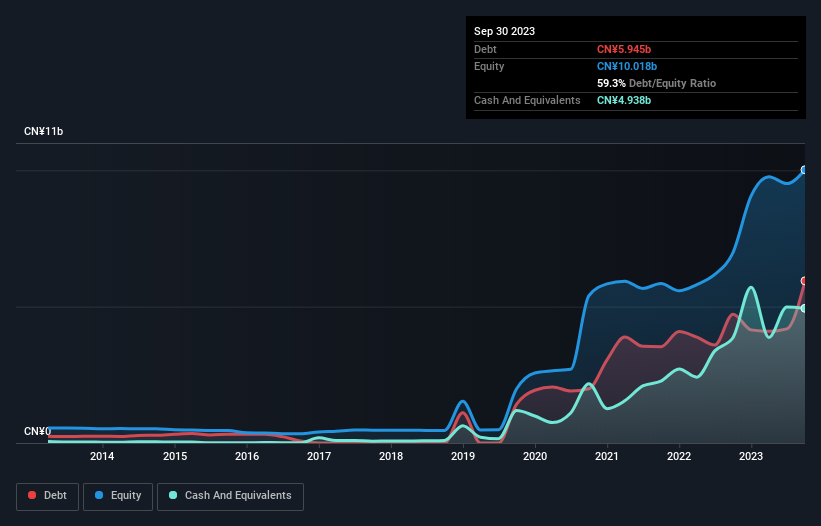Click Cash And Equivalents label in tooltip

[527, 100]
